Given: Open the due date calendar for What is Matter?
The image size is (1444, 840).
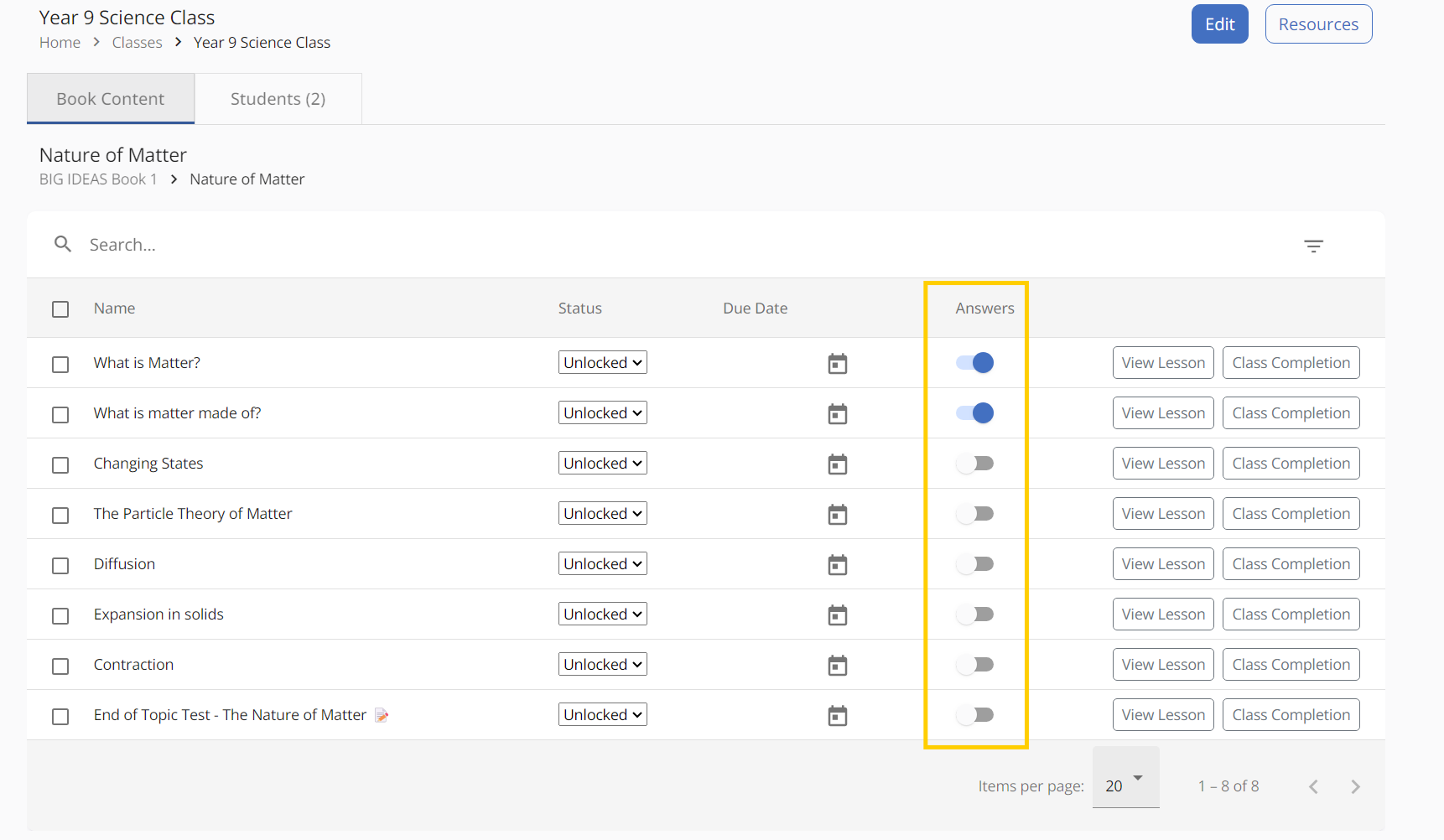Looking at the screenshot, I should [x=837, y=364].
